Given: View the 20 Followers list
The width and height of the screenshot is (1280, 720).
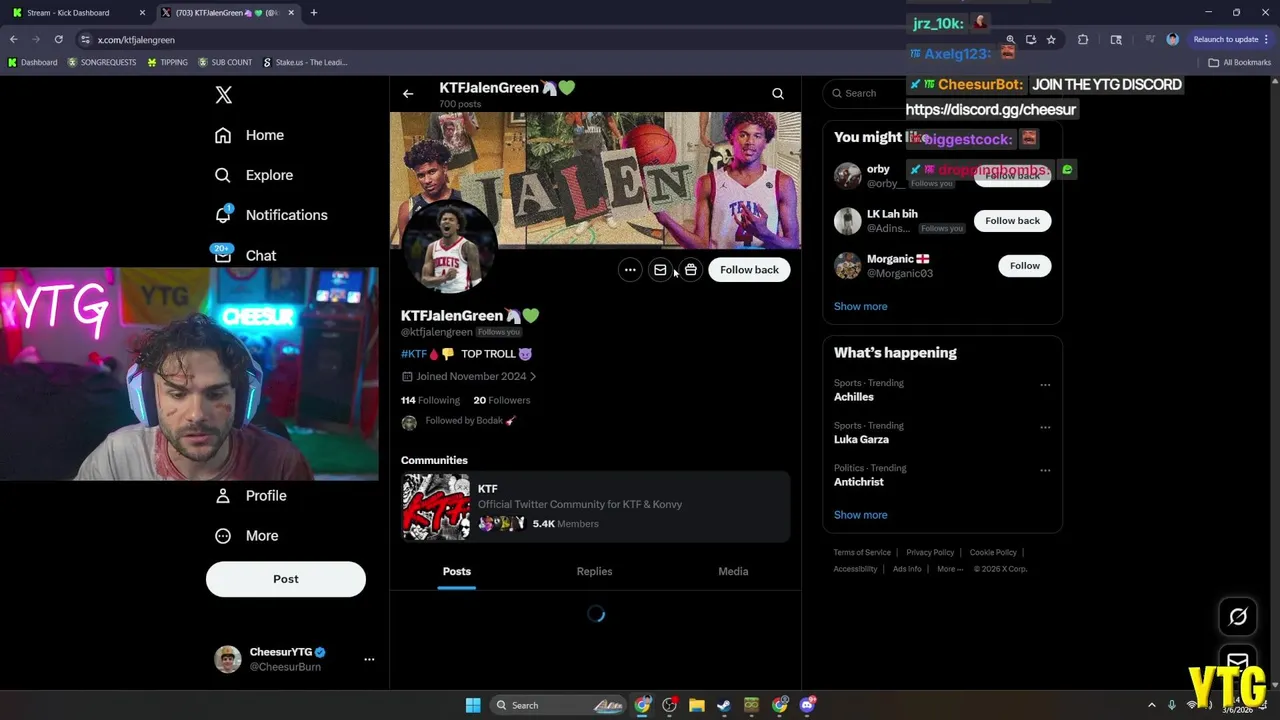Looking at the screenshot, I should 501,400.
